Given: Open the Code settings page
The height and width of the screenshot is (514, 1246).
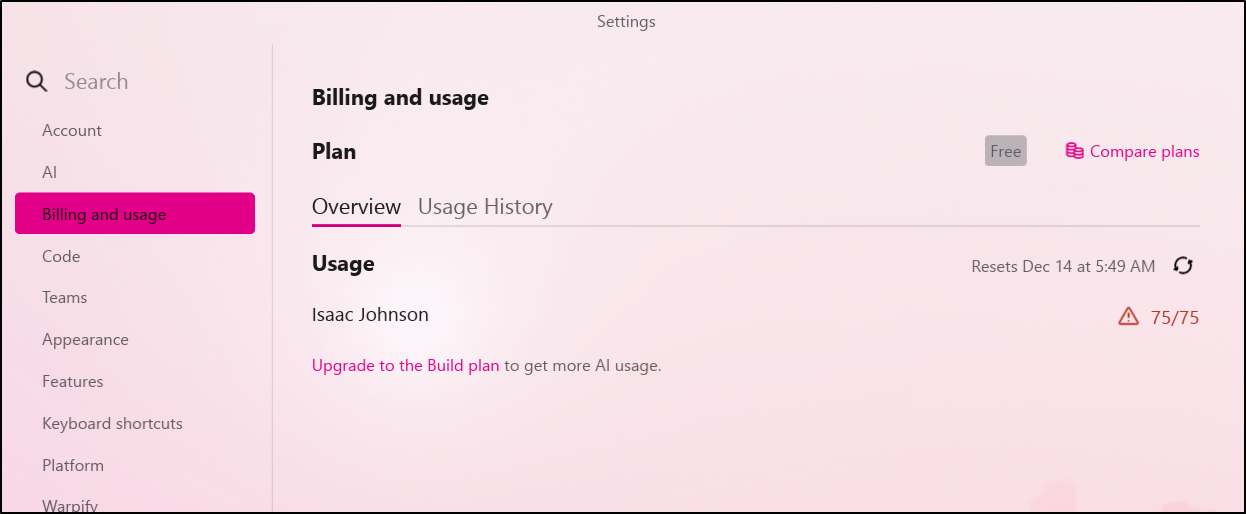Looking at the screenshot, I should (61, 257).
